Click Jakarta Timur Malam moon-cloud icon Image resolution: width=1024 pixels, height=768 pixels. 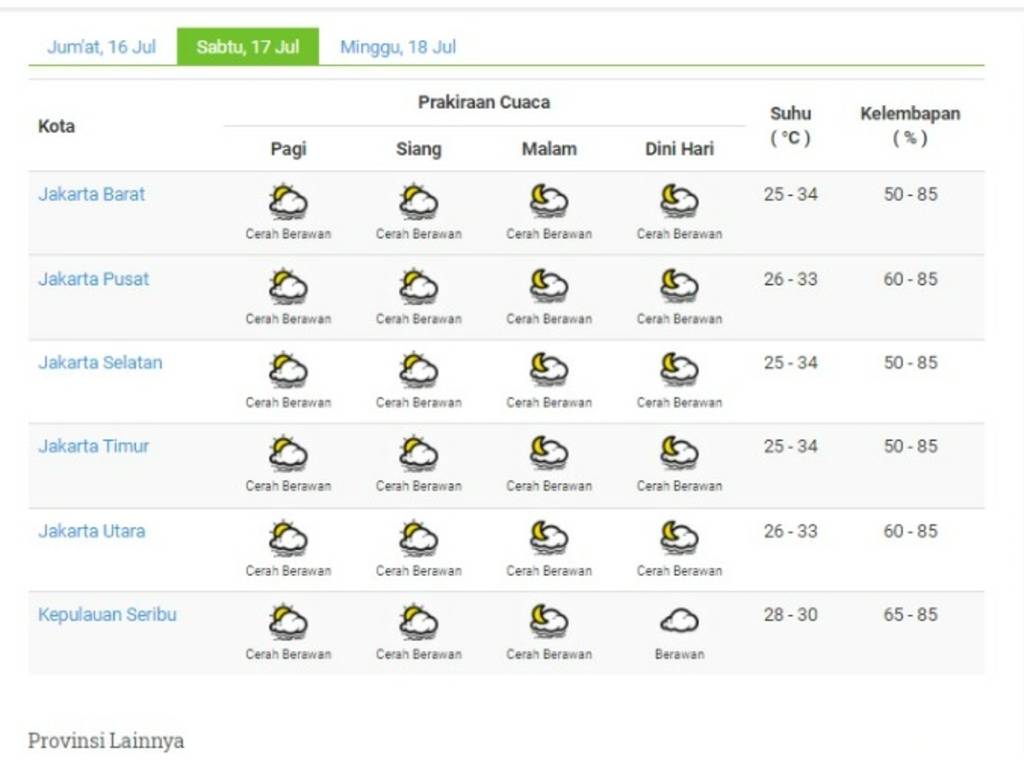coord(549,453)
